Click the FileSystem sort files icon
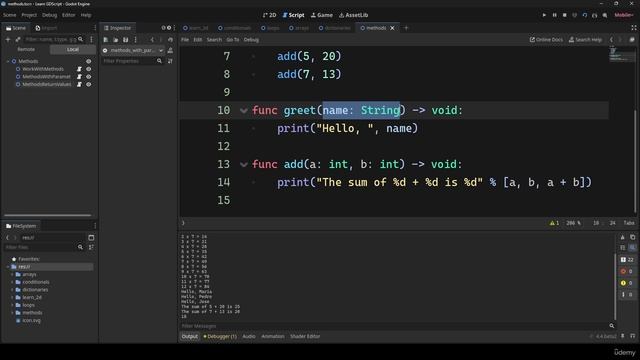The height and width of the screenshot is (360, 640). click(x=91, y=247)
